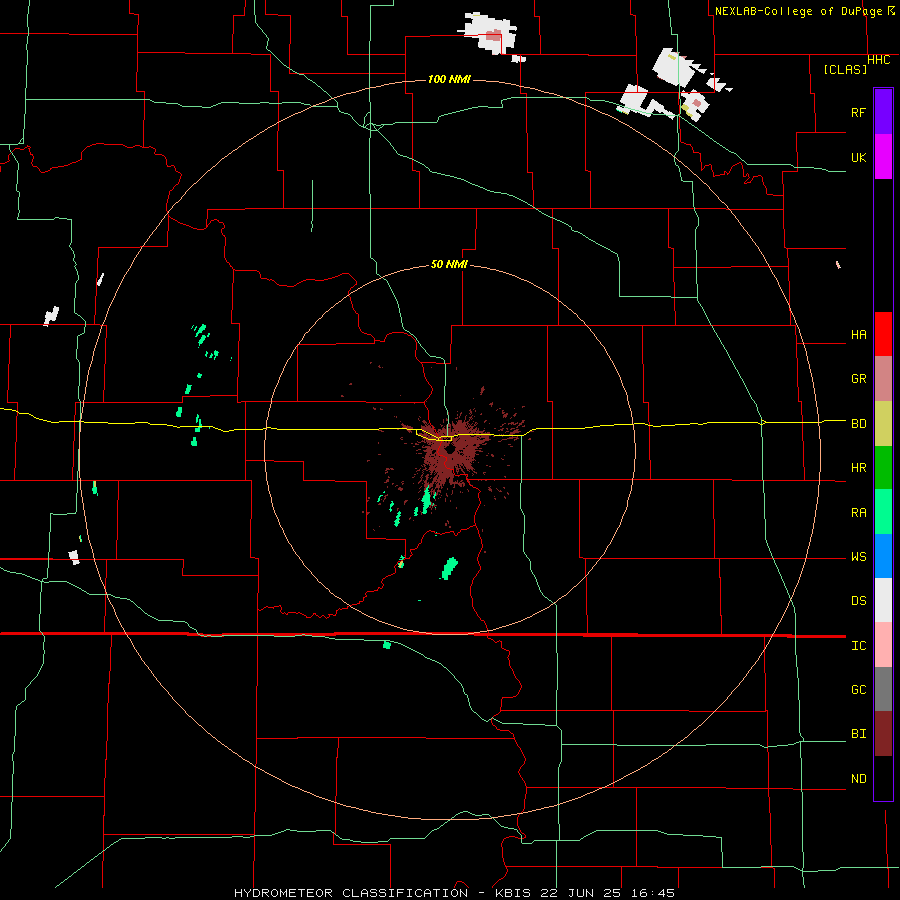Click the DS white legend swatch
Viewport: 900px width, 900px height.
click(x=883, y=600)
